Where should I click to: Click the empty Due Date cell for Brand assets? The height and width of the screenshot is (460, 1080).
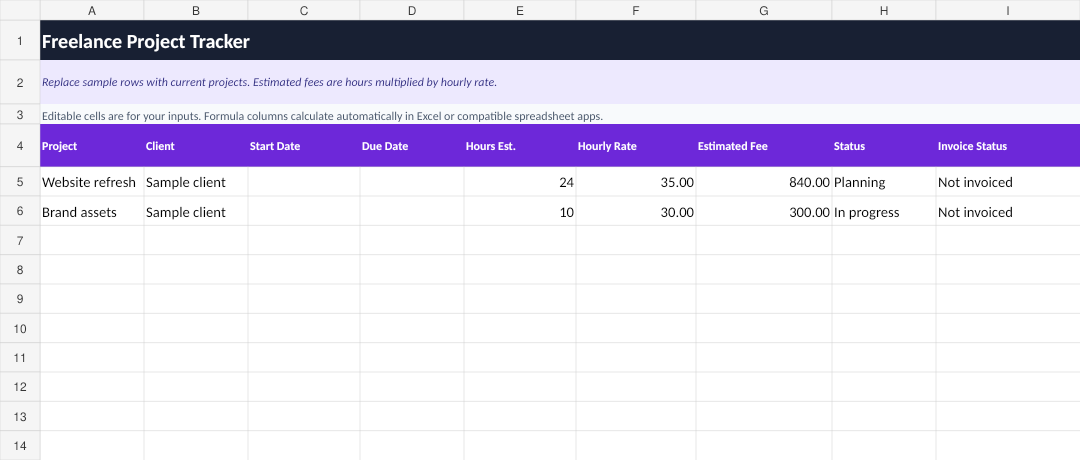click(x=412, y=211)
